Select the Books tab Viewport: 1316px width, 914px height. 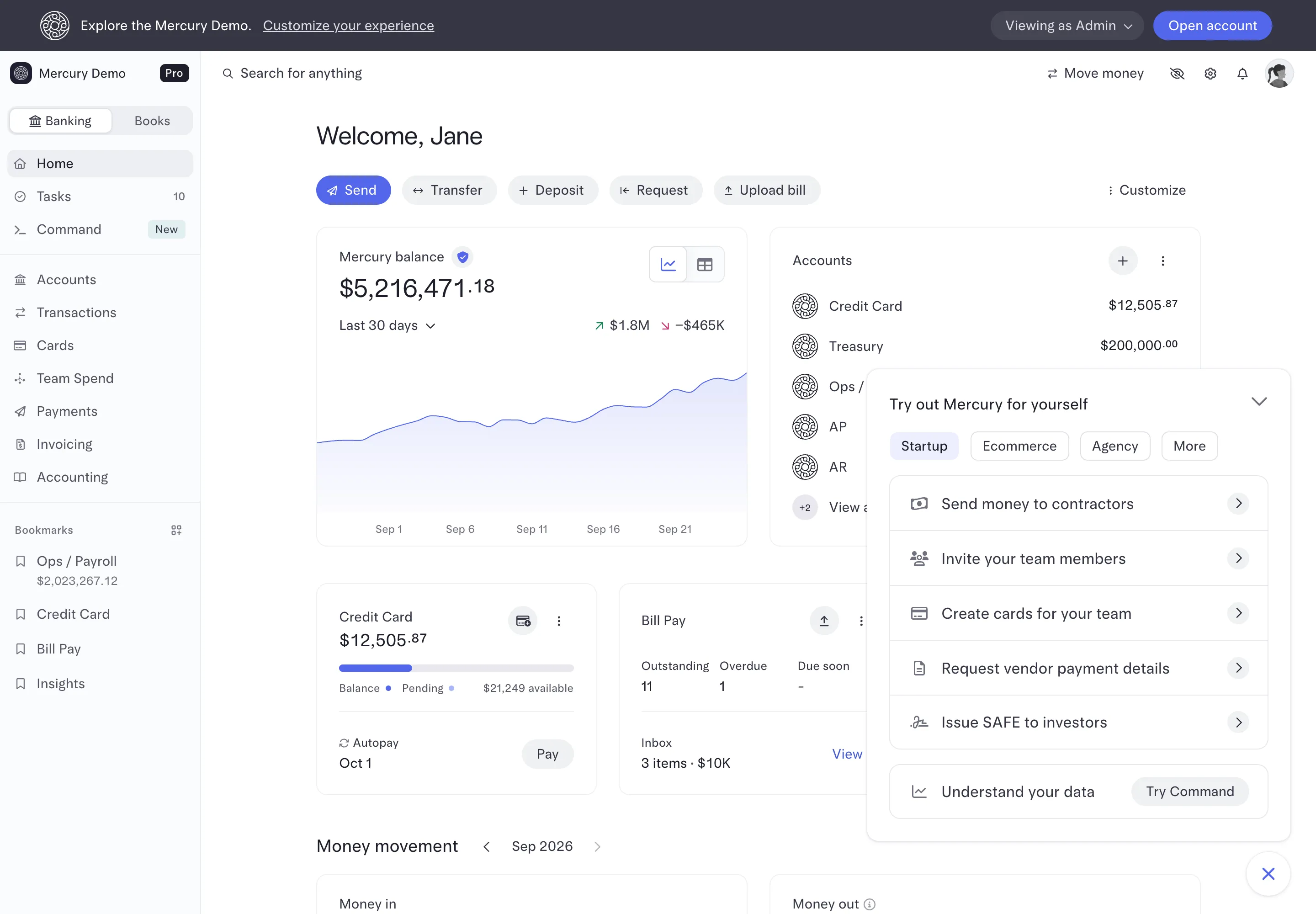click(x=152, y=121)
